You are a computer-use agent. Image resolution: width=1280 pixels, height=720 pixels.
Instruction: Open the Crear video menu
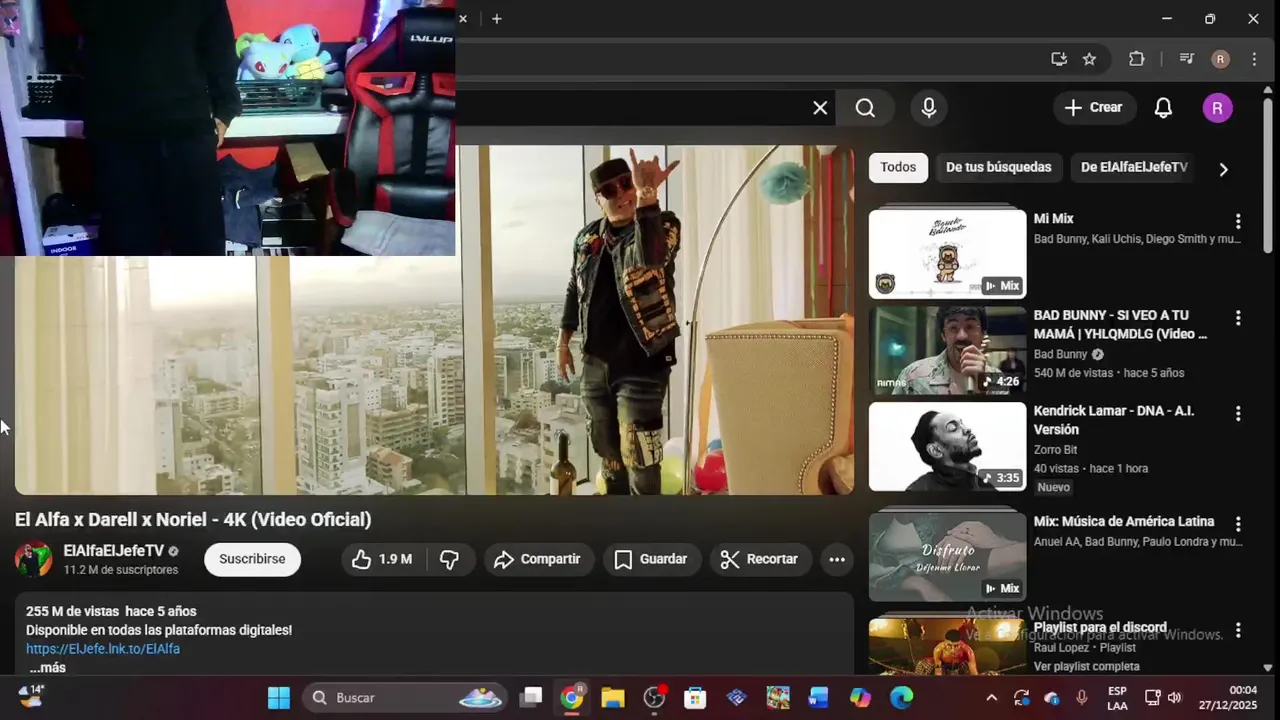tap(1093, 108)
